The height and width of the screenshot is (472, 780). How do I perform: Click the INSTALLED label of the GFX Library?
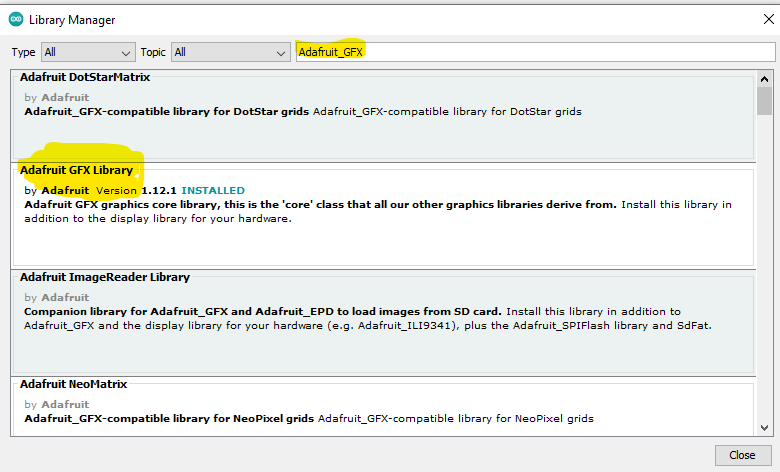(213, 190)
